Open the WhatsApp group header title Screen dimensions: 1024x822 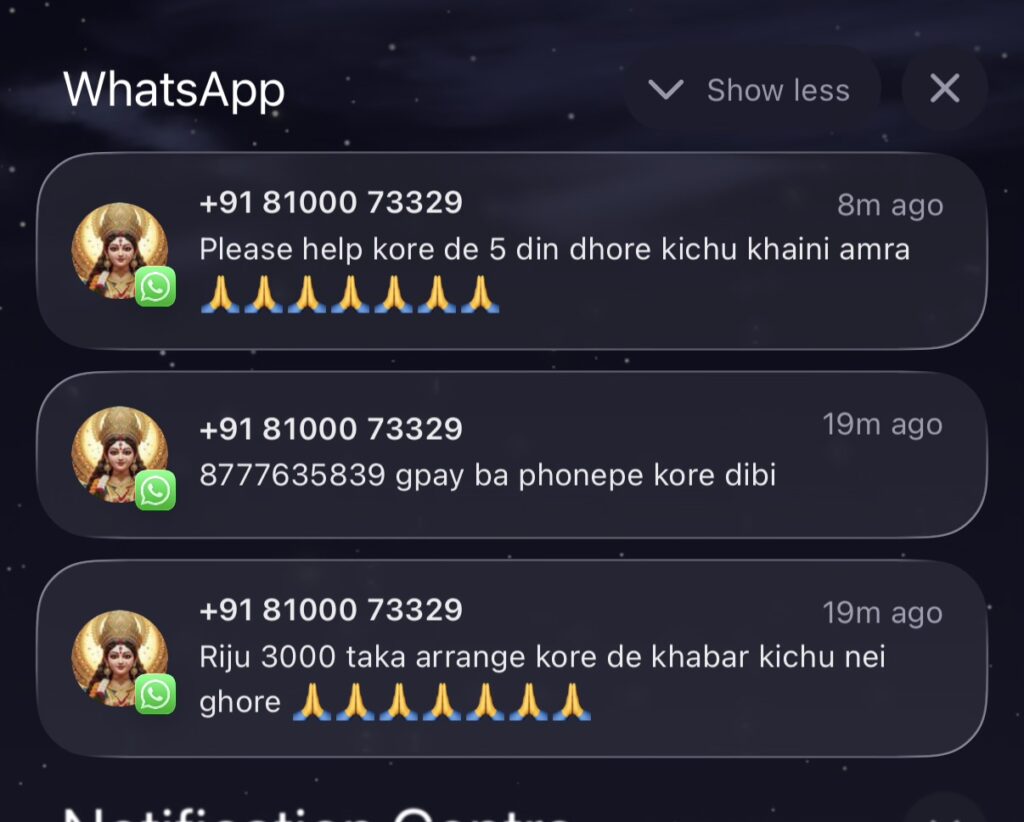pos(174,91)
